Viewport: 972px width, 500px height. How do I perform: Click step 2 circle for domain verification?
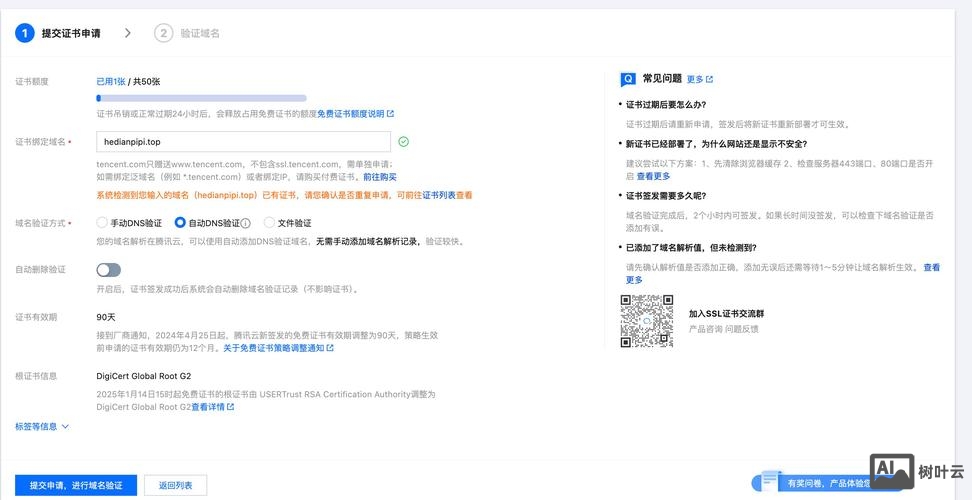point(164,33)
